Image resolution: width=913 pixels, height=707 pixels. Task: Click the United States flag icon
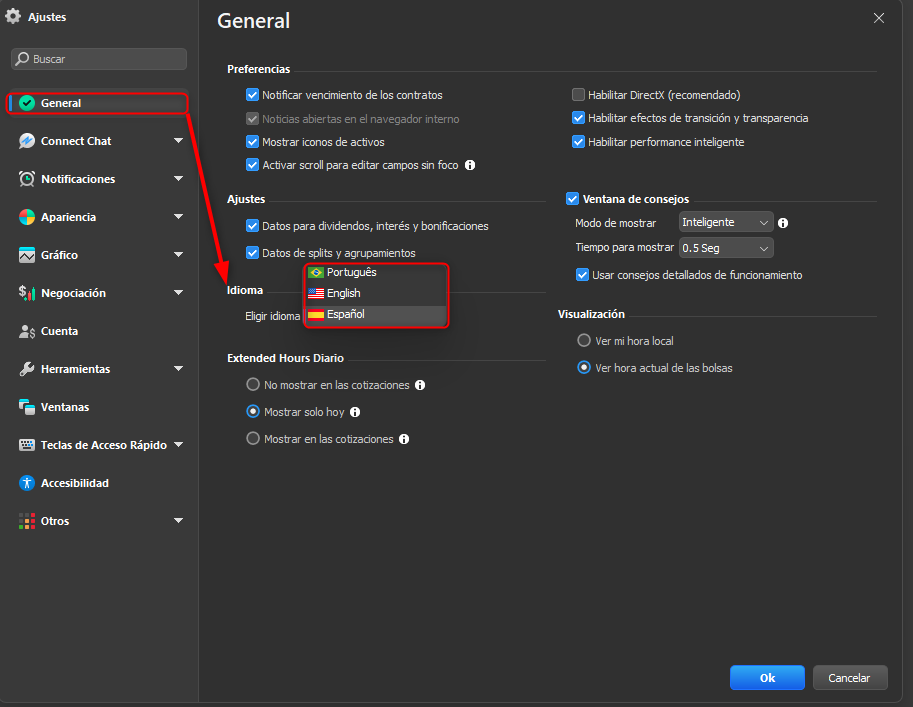coord(316,294)
